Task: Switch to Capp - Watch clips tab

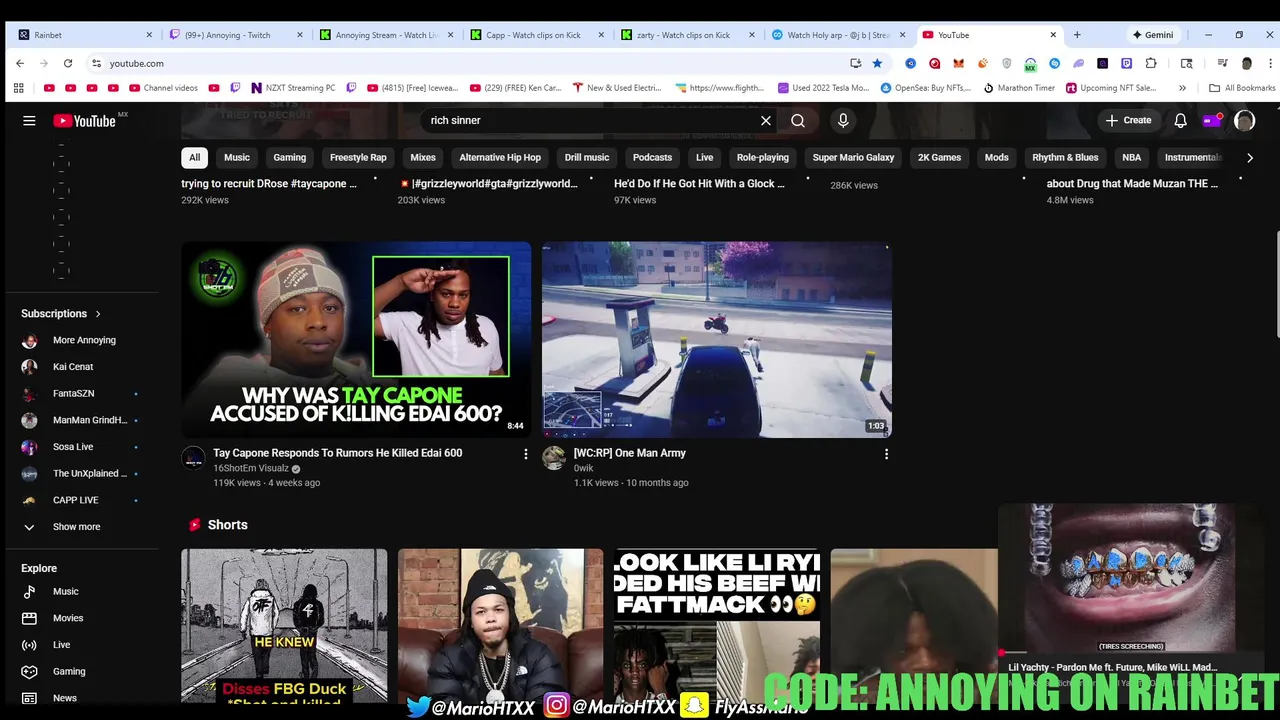Action: coord(535,35)
